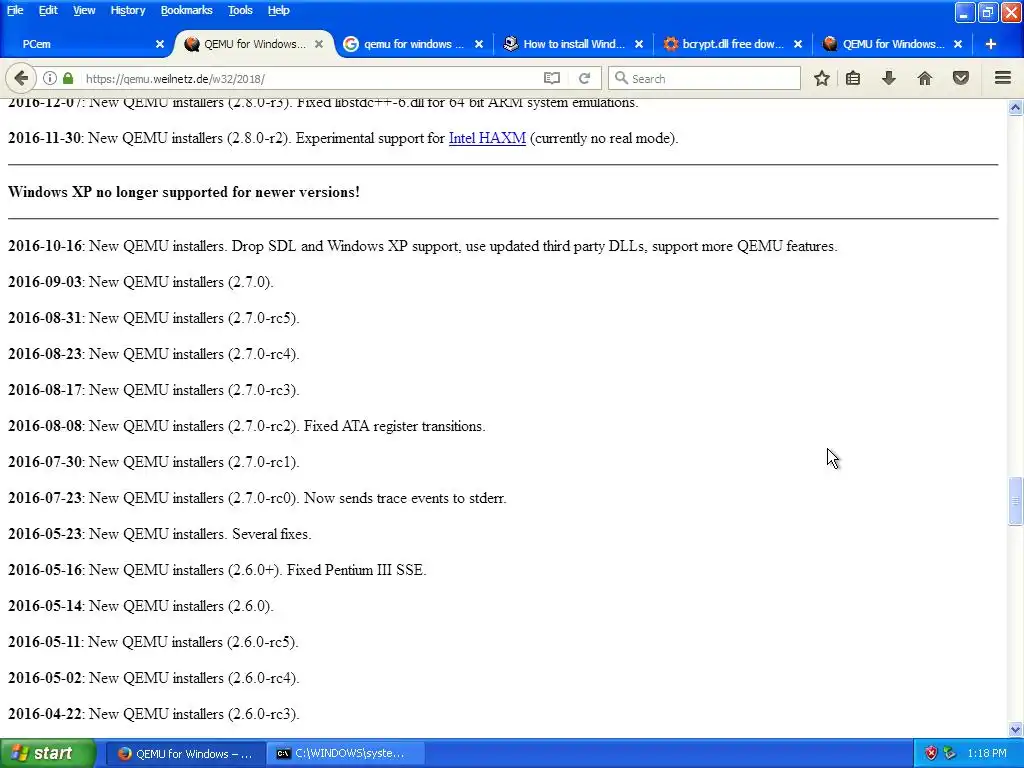Go back with the browser back arrow
Image resolution: width=1024 pixels, height=768 pixels.
click(21, 78)
